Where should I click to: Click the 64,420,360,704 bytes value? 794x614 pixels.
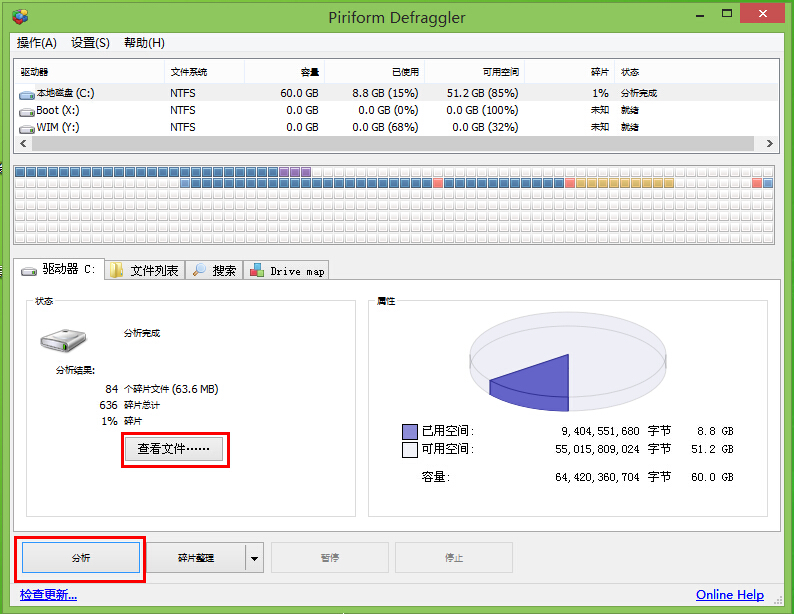coord(598,477)
